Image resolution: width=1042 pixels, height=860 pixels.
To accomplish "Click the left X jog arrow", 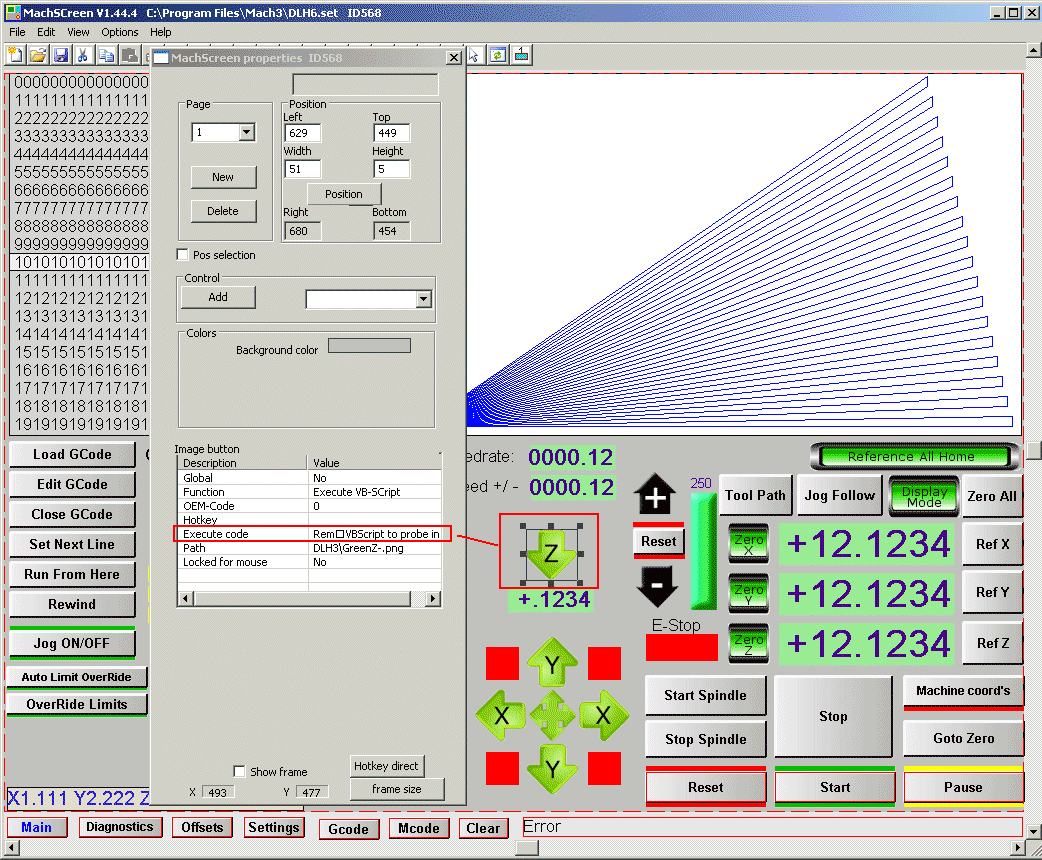I will point(501,715).
